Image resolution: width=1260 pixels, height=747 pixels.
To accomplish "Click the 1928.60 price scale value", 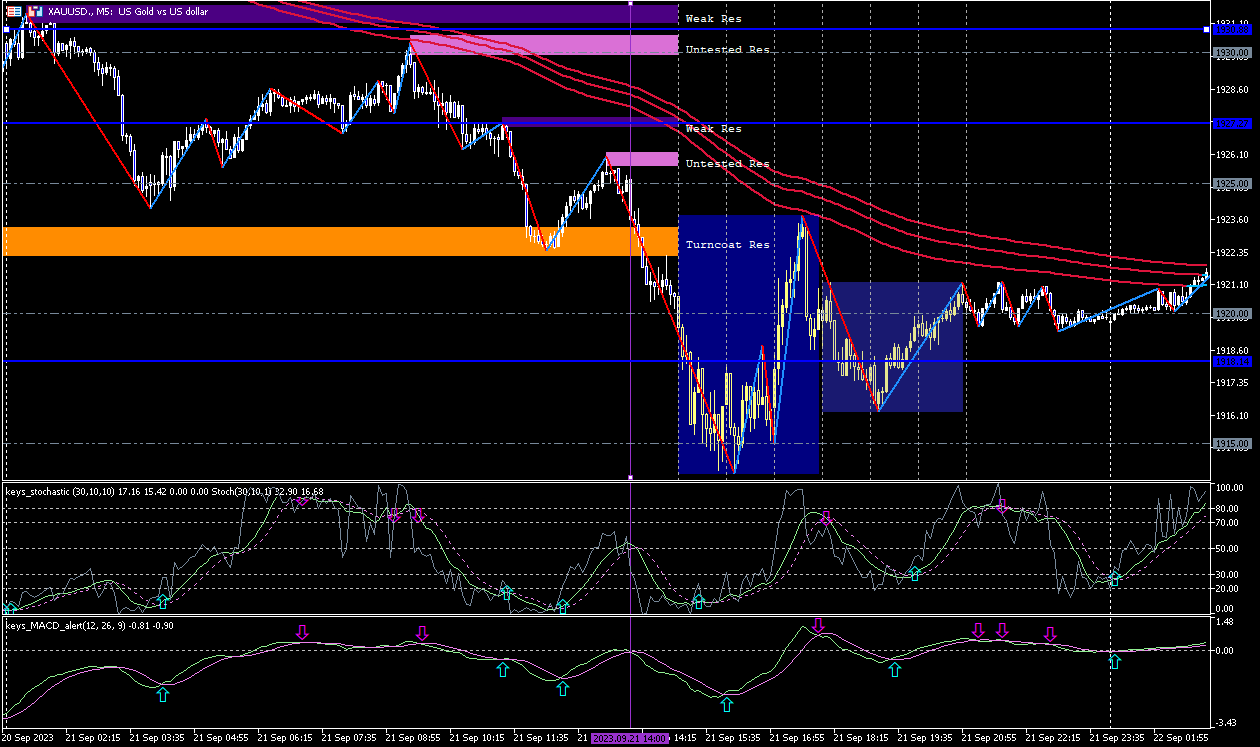I will click(x=1233, y=90).
